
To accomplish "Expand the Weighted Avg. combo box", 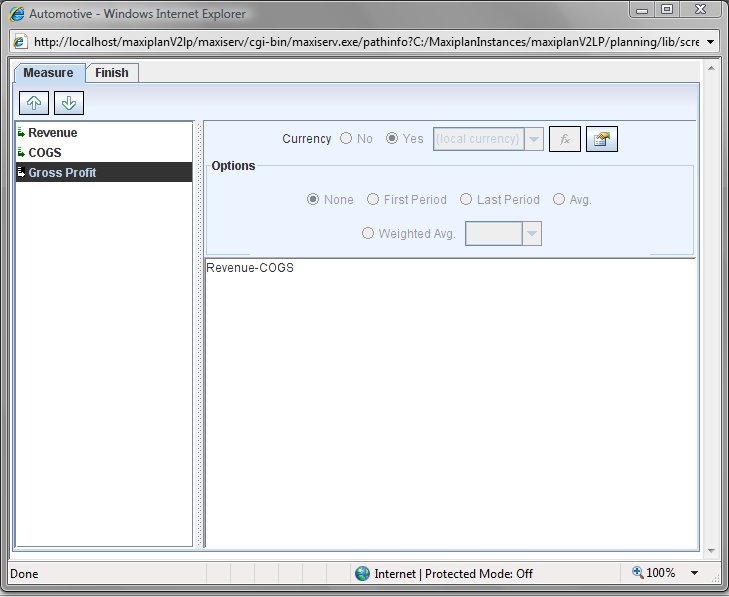I will pyautogui.click(x=532, y=233).
